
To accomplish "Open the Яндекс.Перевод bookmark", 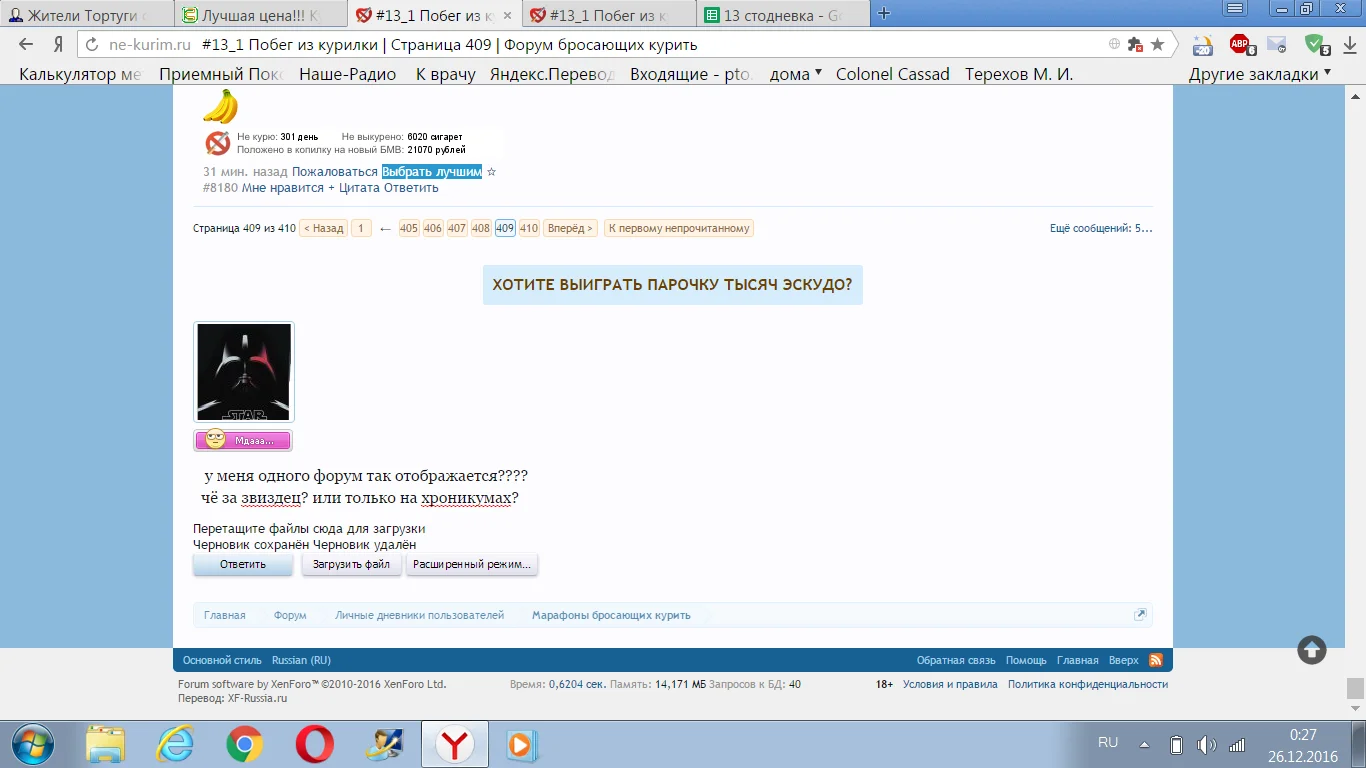I will [552, 74].
